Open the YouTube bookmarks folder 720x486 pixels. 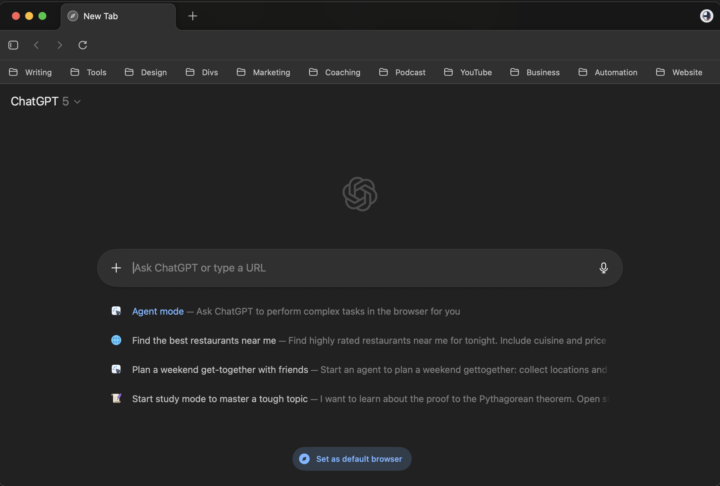coord(468,72)
